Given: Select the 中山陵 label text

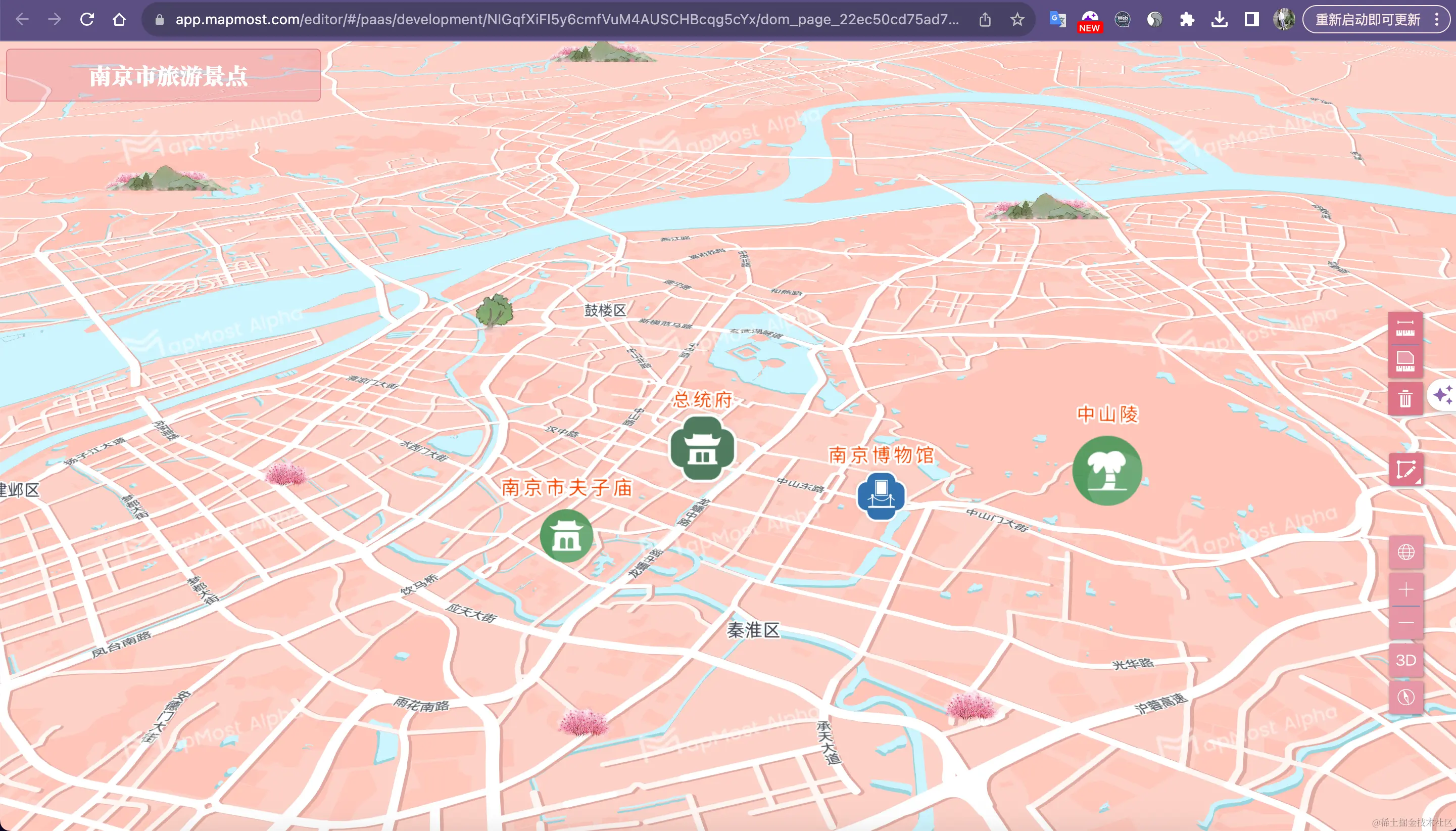Looking at the screenshot, I should (1107, 414).
